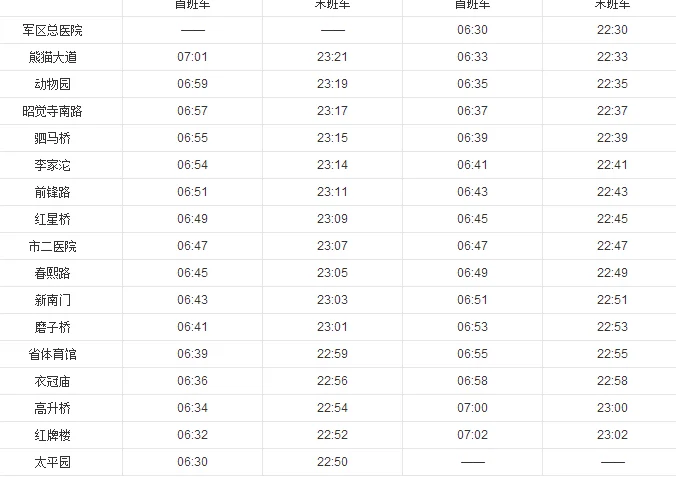Image resolution: width=676 pixels, height=477 pixels.
Task: Select the 红牌楼 station label
Action: (53, 435)
